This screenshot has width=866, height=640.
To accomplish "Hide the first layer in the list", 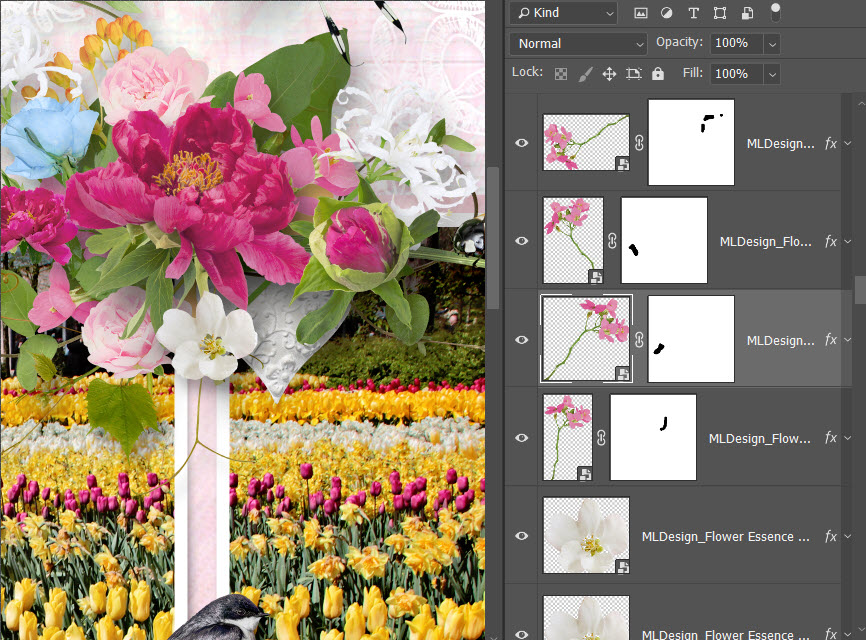I will [522, 143].
